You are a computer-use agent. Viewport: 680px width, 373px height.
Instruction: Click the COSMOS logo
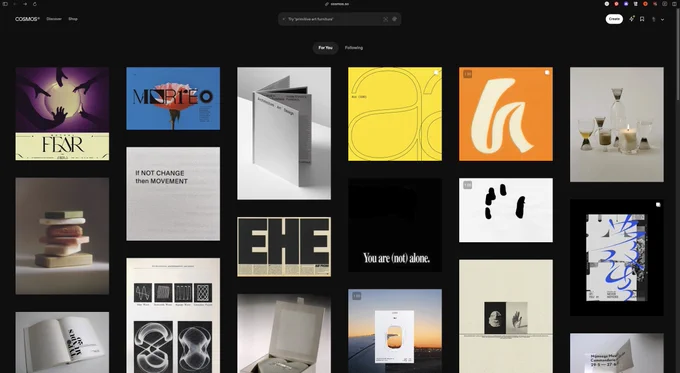27,19
